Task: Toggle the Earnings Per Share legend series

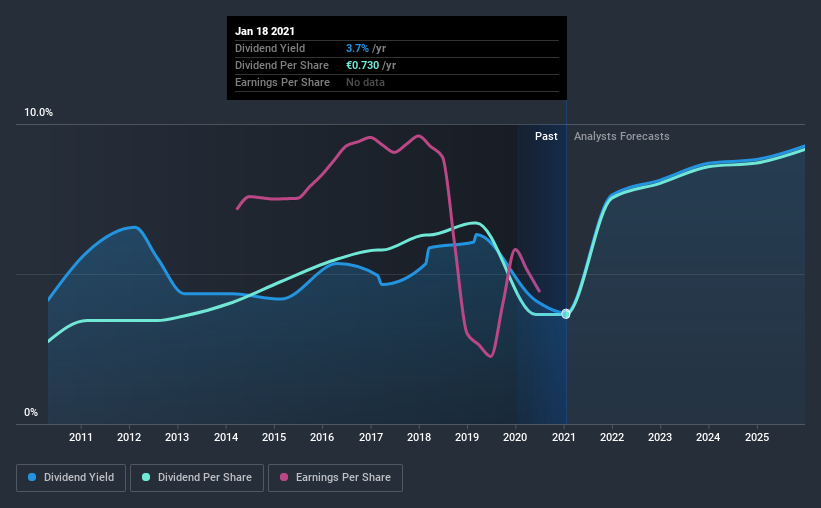Action: [336, 478]
